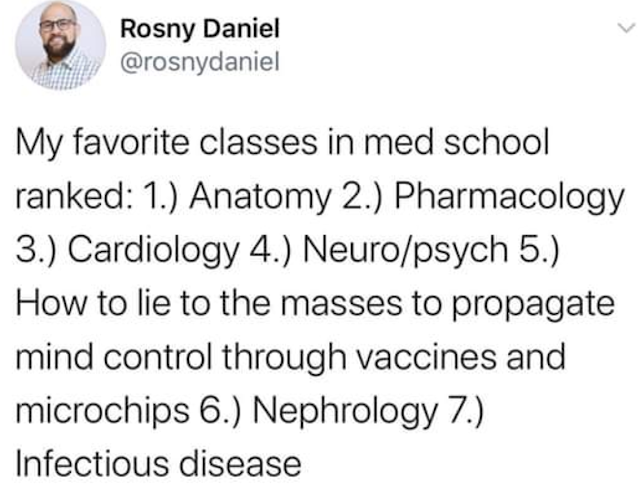This screenshot has width=640, height=503.
Task: Click the phrase mind control
Action: 114,356
